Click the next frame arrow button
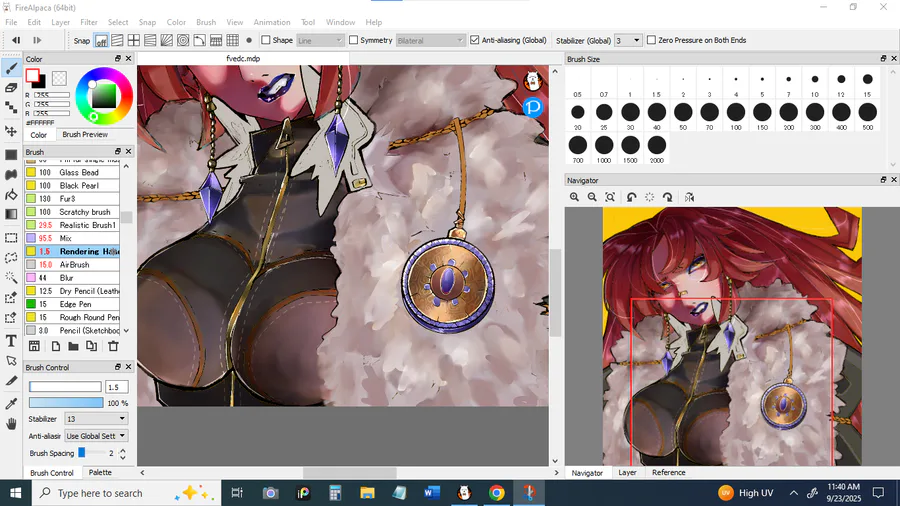This screenshot has width=900, height=506. (x=37, y=40)
